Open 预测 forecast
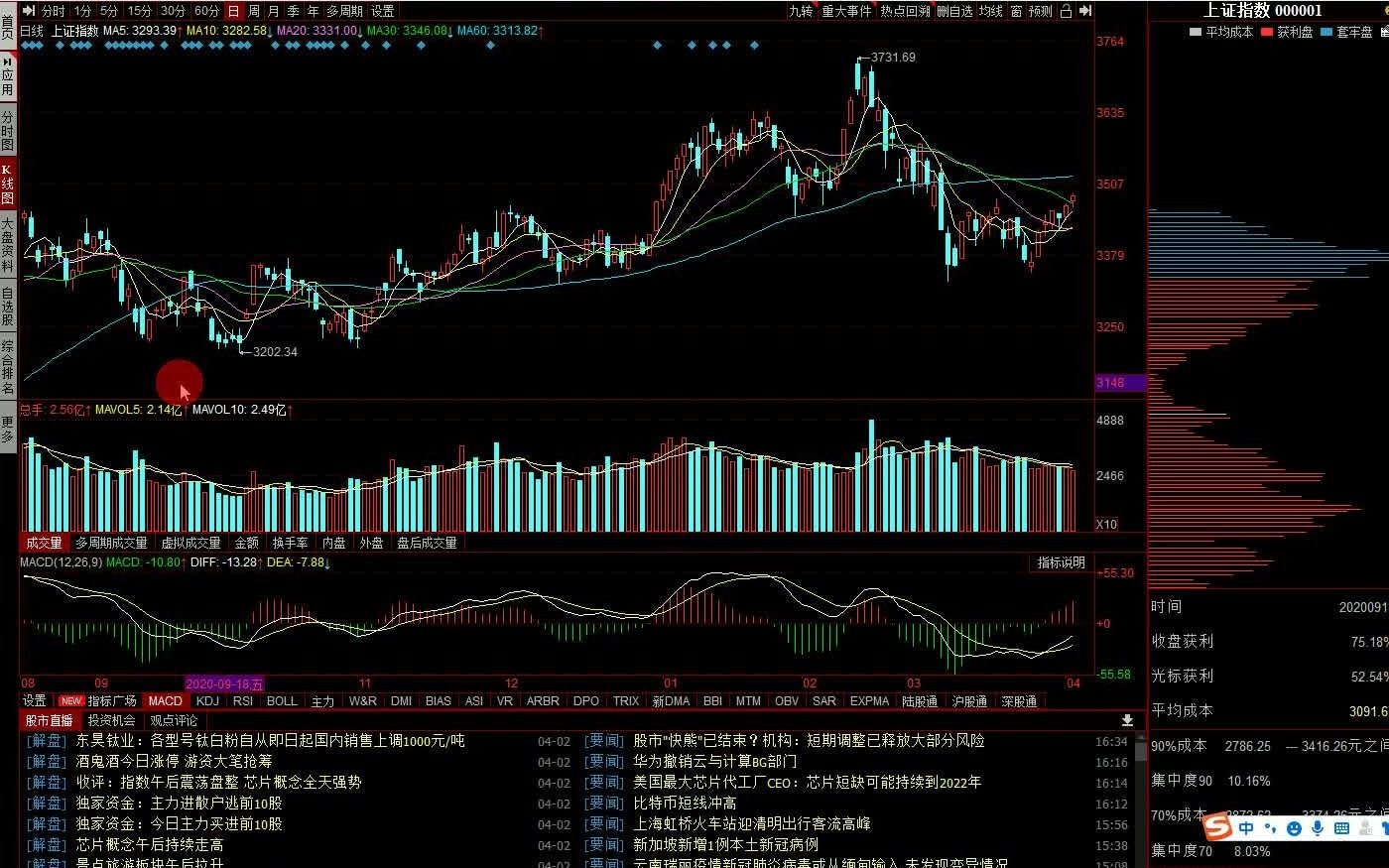 point(1041,11)
